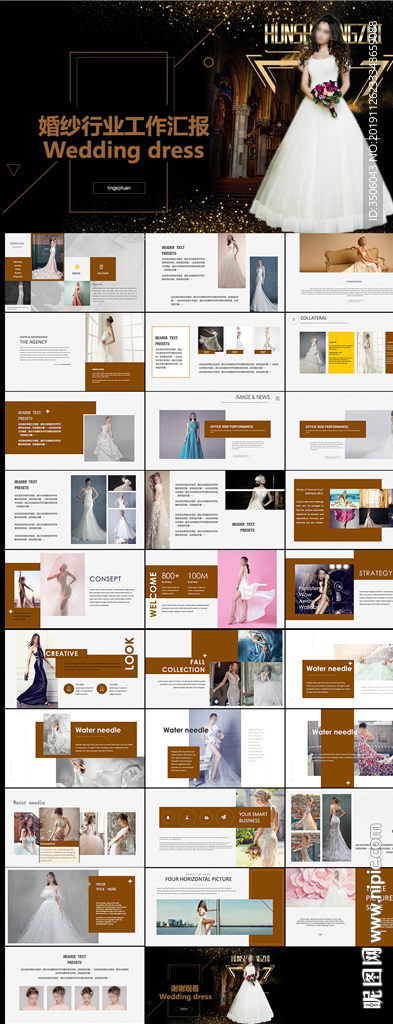Screen dimensions: 393x1024
Task: Open the Water needle slide with four photos
Action: (74, 827)
